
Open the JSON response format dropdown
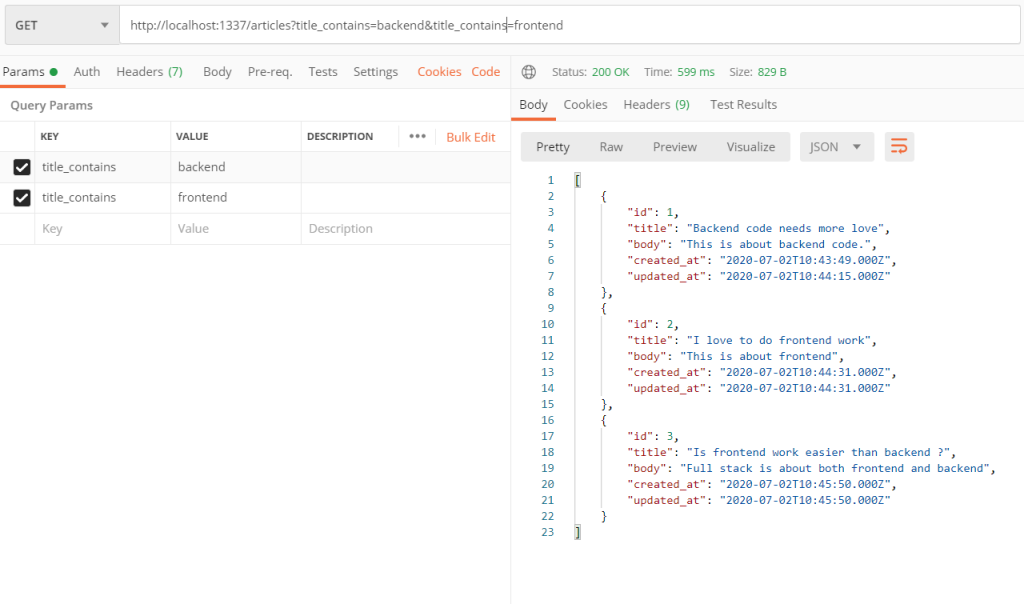pyautogui.click(x=836, y=146)
